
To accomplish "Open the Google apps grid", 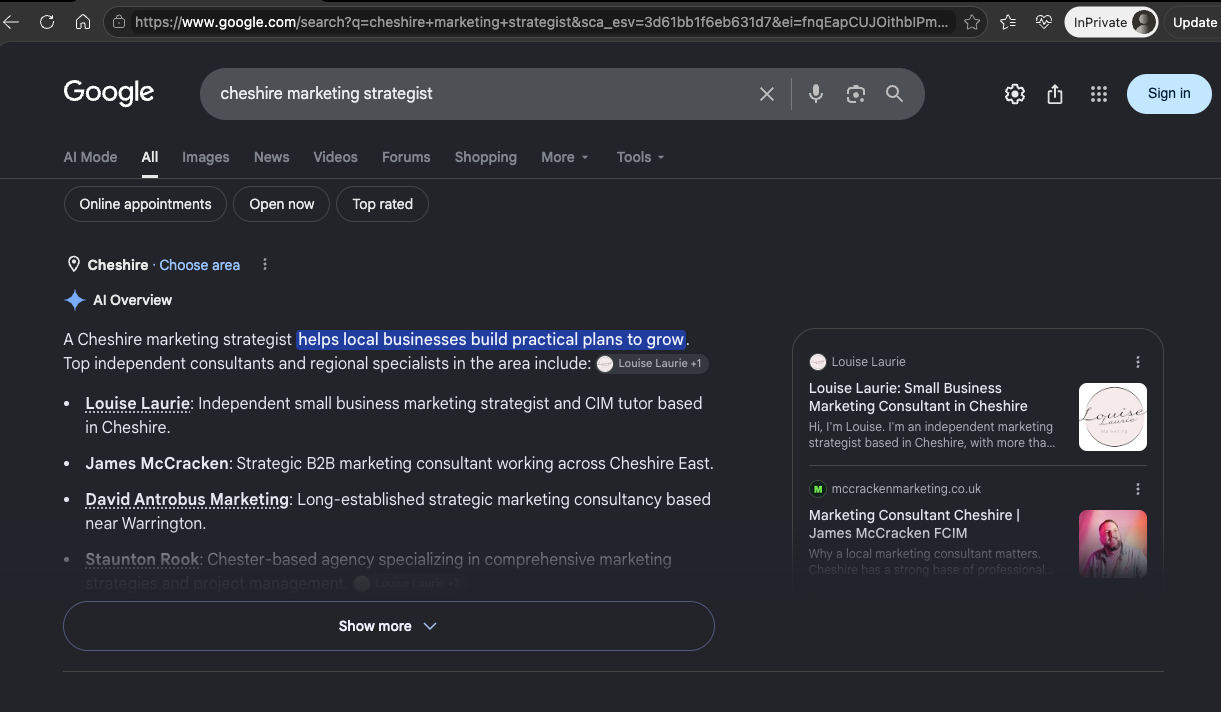I will 1099,94.
